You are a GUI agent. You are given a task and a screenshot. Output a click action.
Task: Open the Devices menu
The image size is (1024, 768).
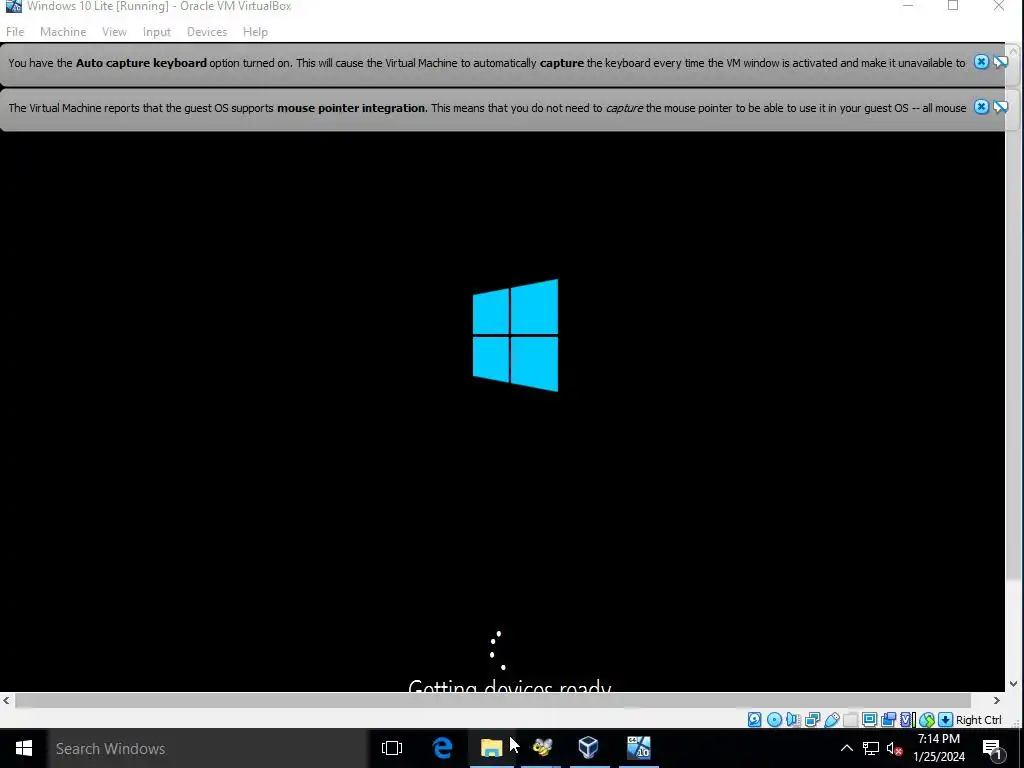(207, 32)
